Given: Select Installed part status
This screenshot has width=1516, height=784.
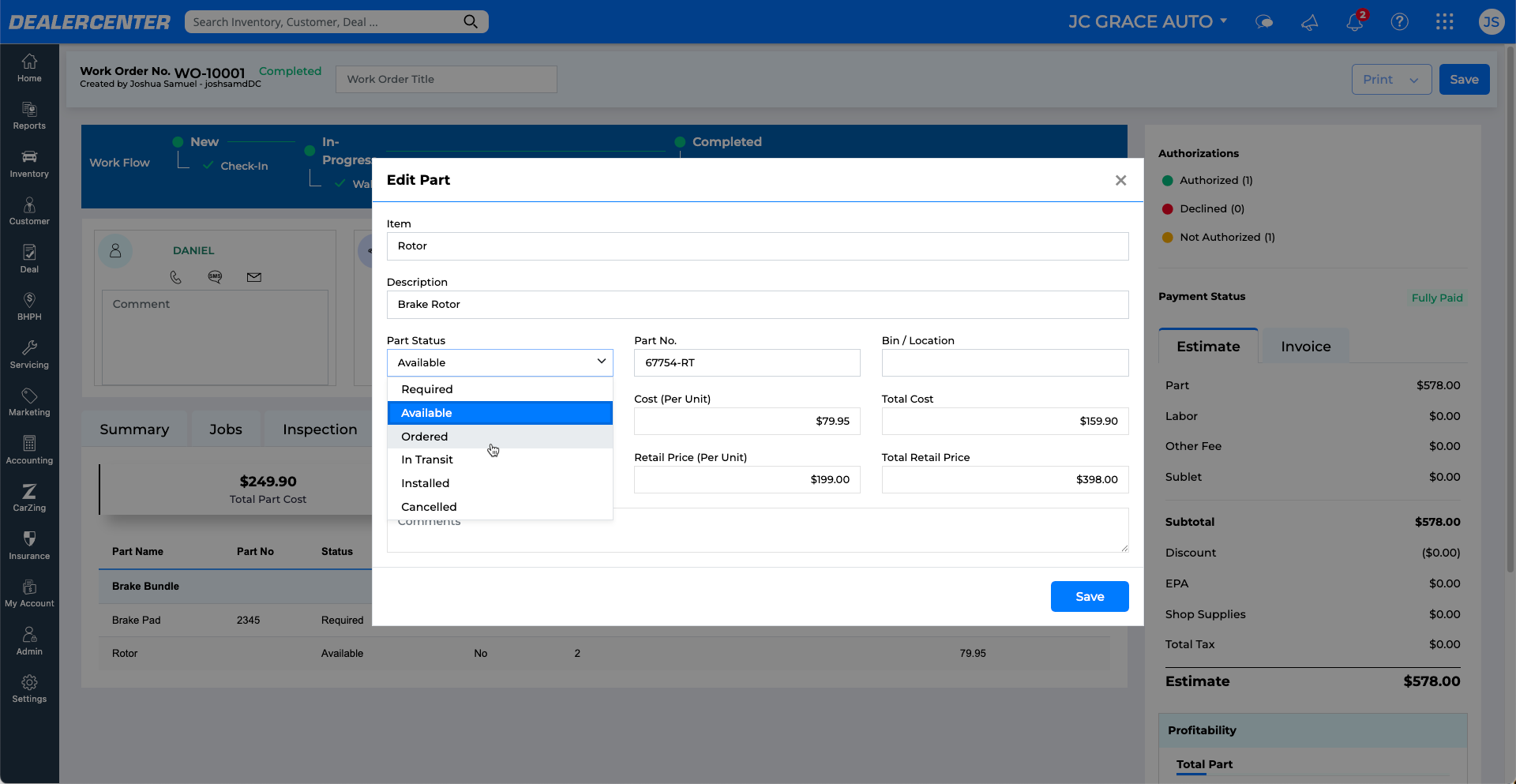Looking at the screenshot, I should point(500,483).
